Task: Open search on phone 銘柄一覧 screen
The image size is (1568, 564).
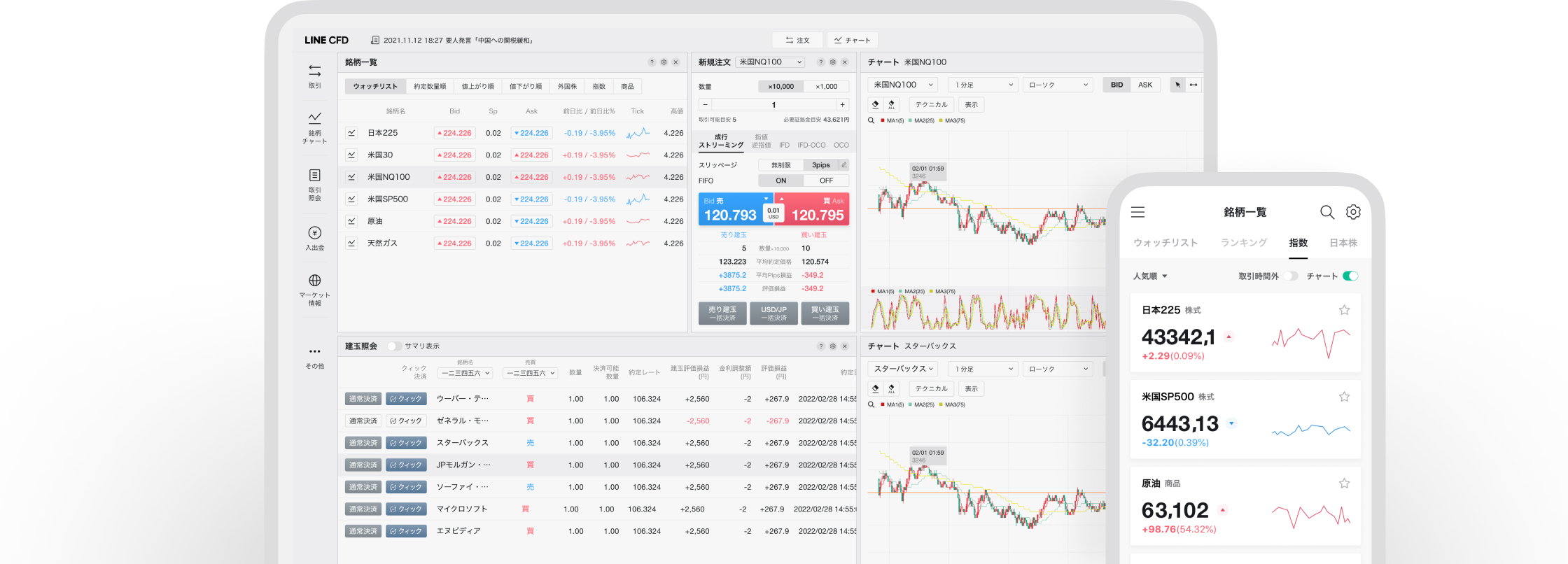Action: (x=1327, y=212)
